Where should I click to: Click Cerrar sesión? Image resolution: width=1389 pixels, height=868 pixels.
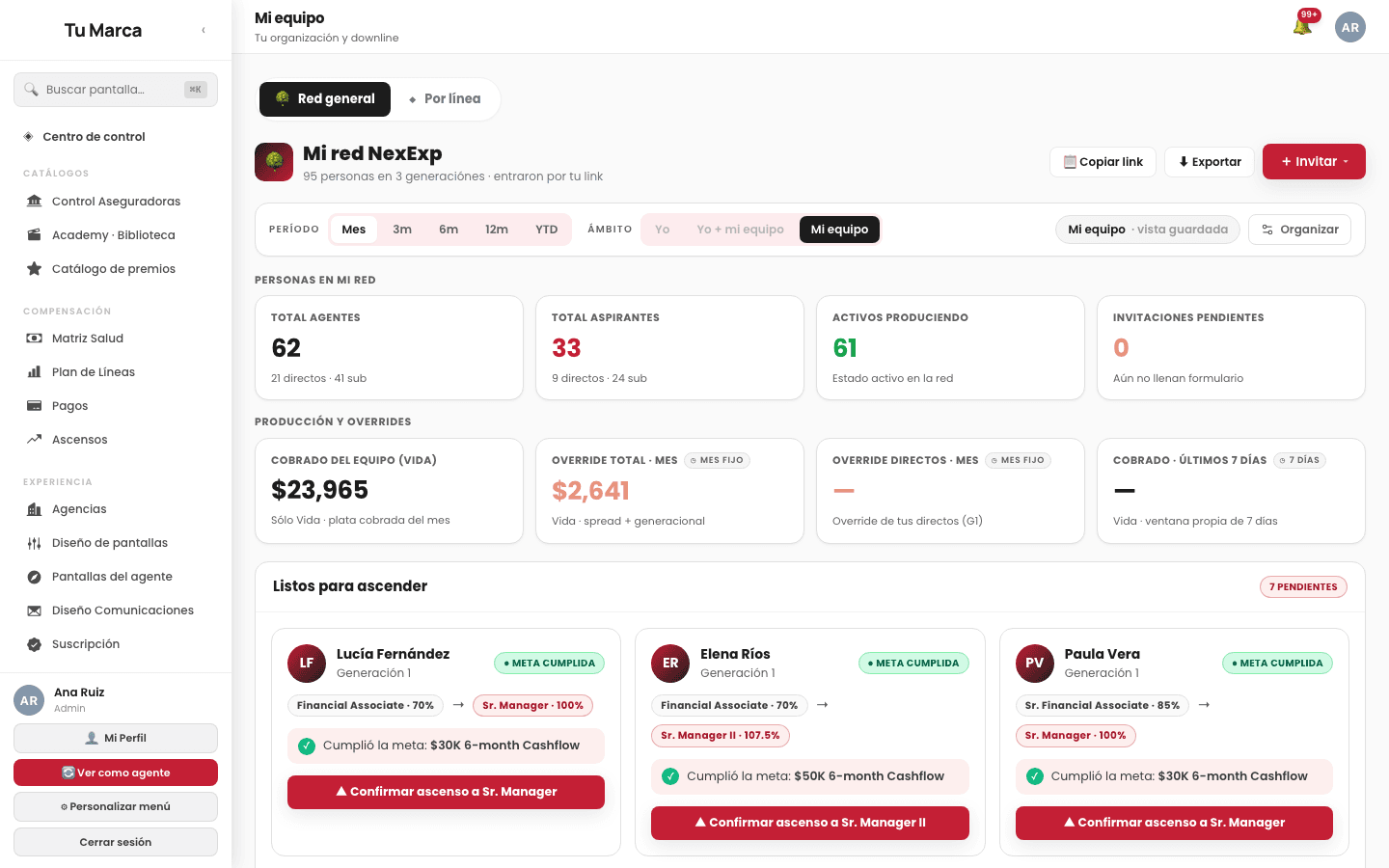[116, 842]
